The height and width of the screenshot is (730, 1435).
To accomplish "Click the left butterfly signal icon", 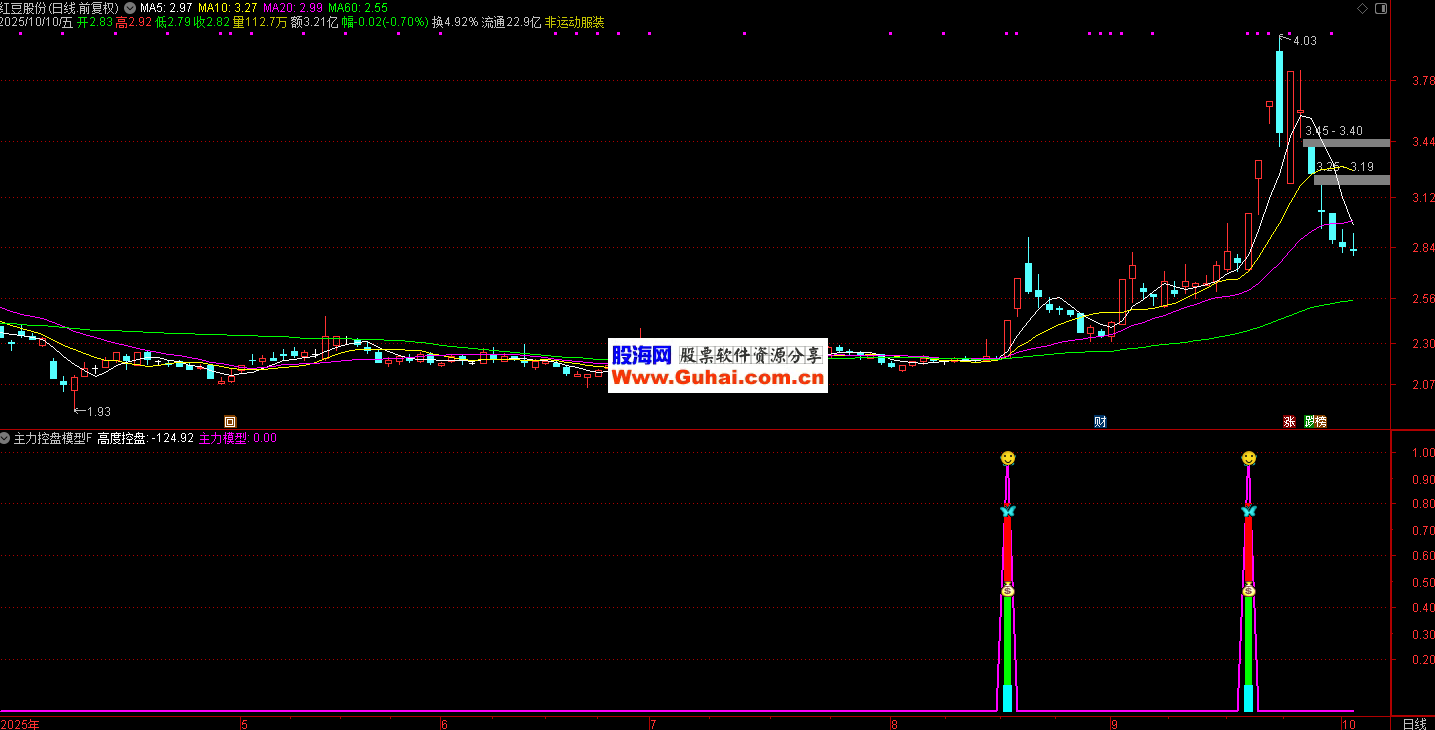I will click(1008, 511).
